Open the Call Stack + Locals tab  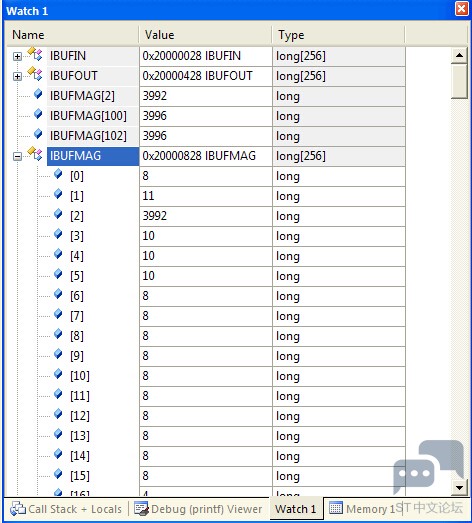tap(66, 509)
